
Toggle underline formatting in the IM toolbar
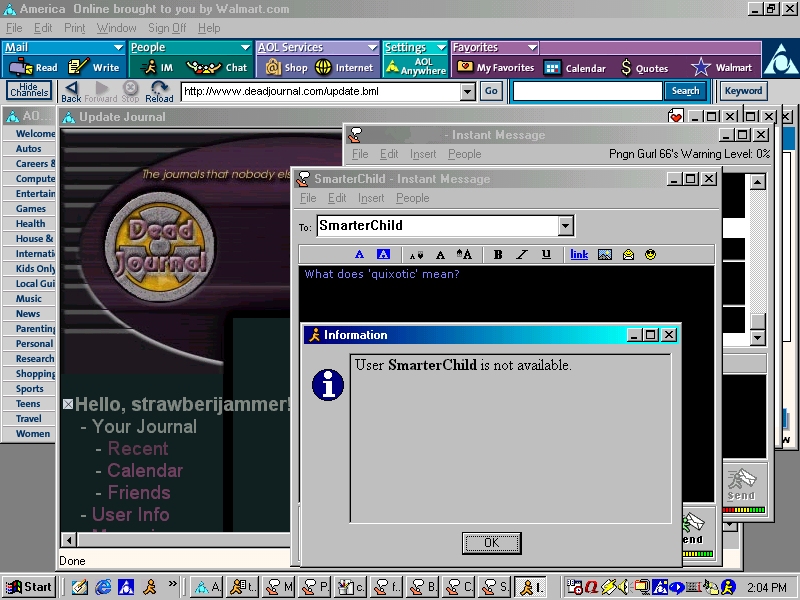546,255
